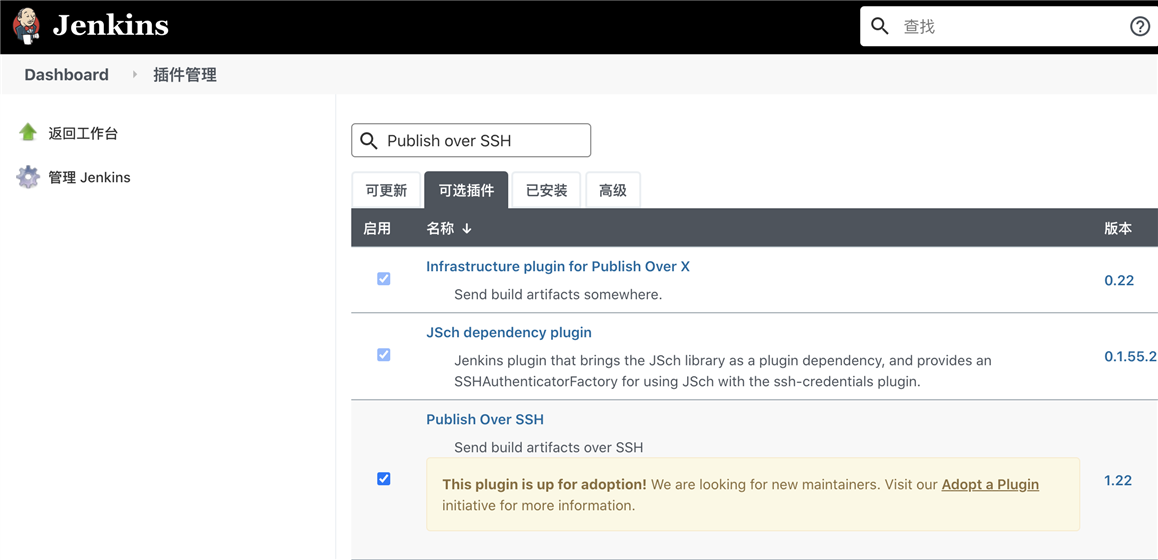Uncheck the Publish Over SSH checkbox

(383, 479)
